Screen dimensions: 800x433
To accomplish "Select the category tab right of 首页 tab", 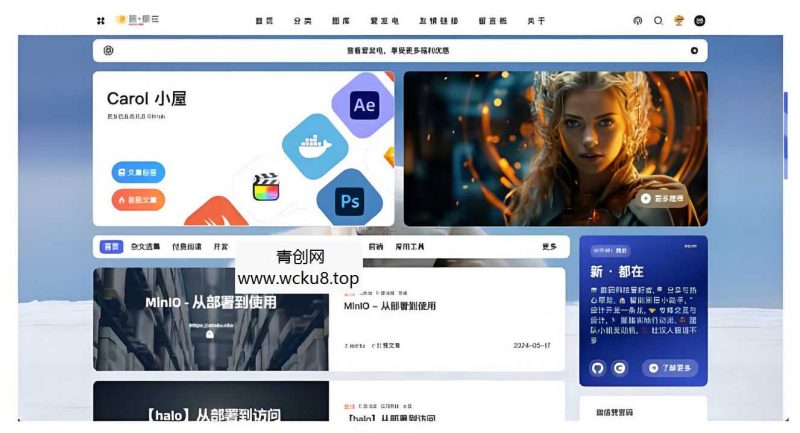I will (145, 247).
